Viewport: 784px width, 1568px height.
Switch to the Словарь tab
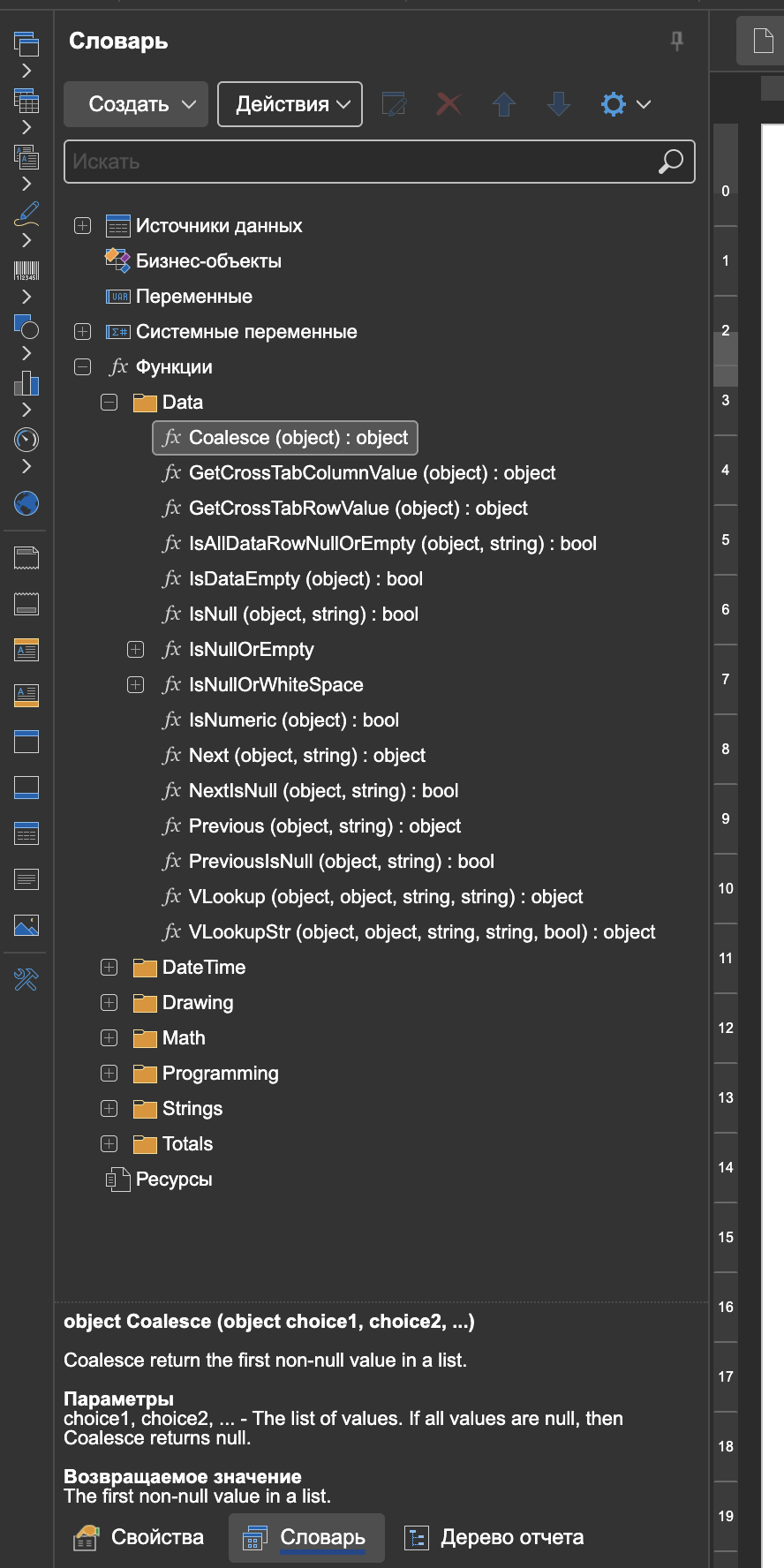point(306,1537)
